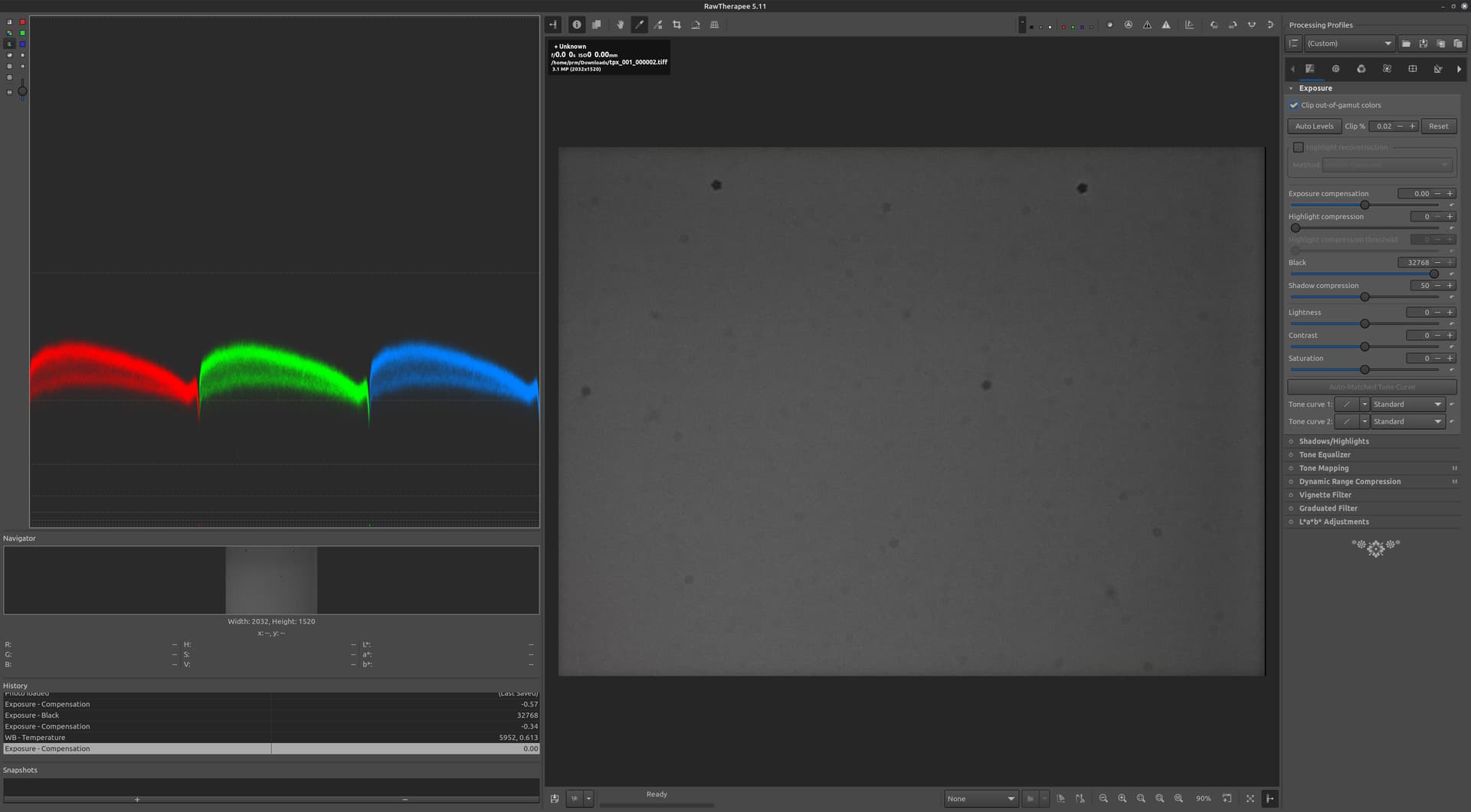Switch to the Detail tools tab

coord(1335,69)
